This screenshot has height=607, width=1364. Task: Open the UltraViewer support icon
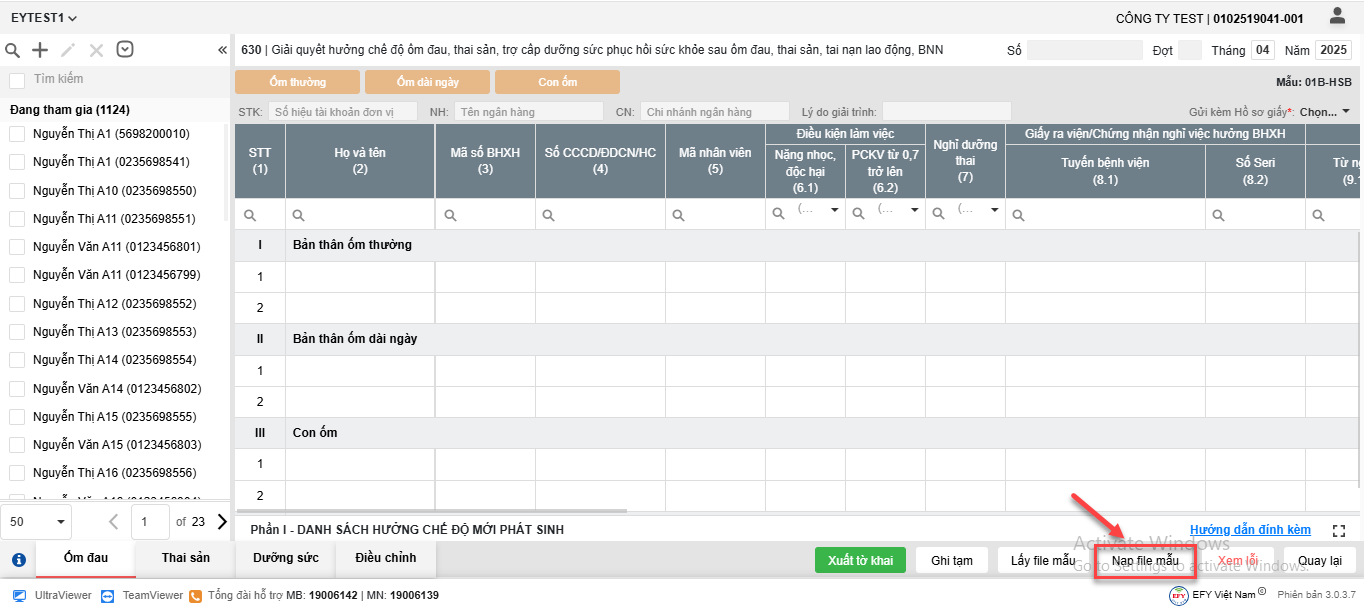point(20,595)
